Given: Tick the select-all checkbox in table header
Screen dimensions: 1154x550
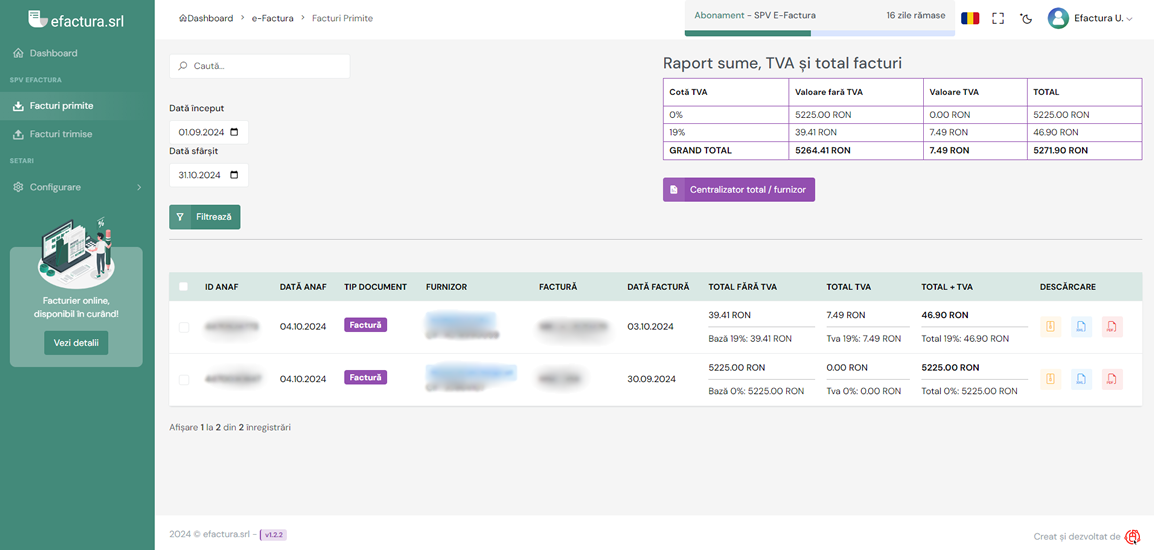Looking at the screenshot, I should point(183,287).
